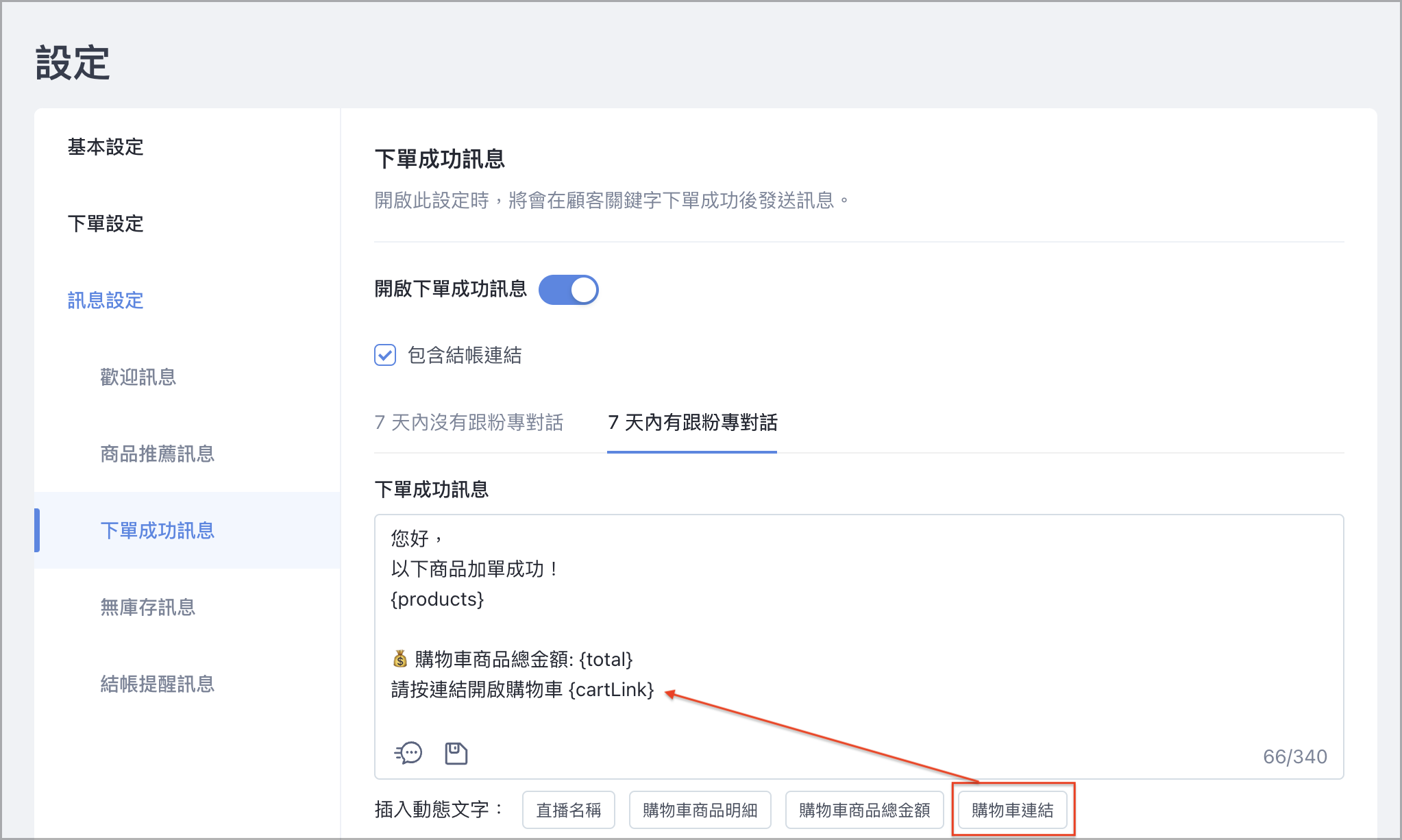1402x840 pixels.
Task: Switch to 7 天內沒有跟粉專對話 tab
Action: pyautogui.click(x=469, y=422)
